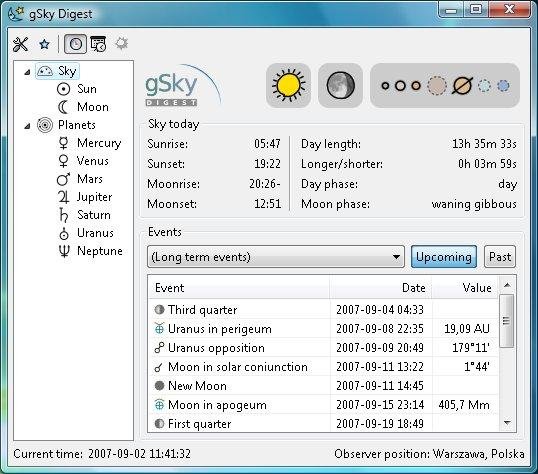
Task: Click the 179°11' value cell
Action: click(x=471, y=348)
